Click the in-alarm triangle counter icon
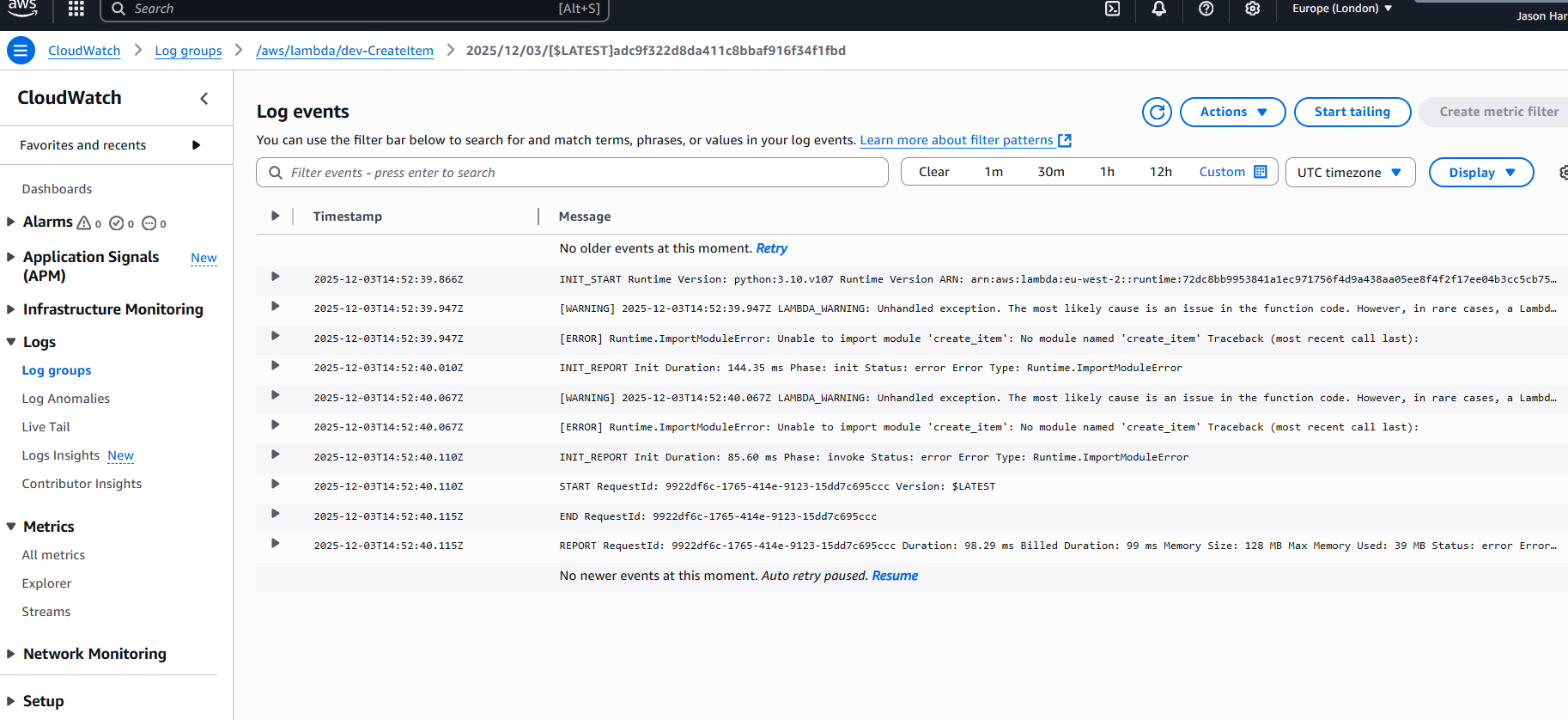Viewport: 1568px width, 720px height. coord(84,223)
